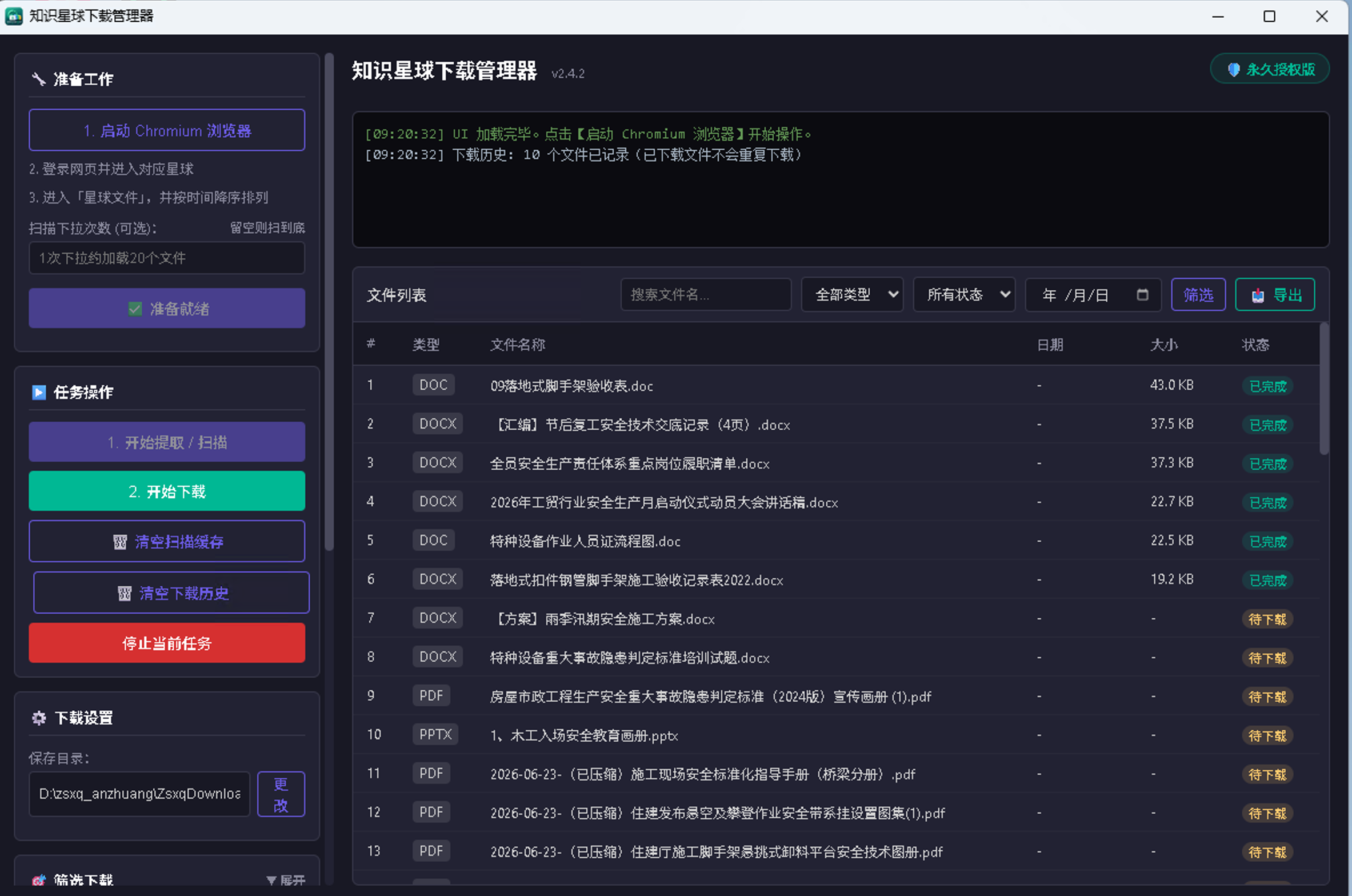
Task: Click the trash icon on 清空扫描缓存
Action: 119,542
